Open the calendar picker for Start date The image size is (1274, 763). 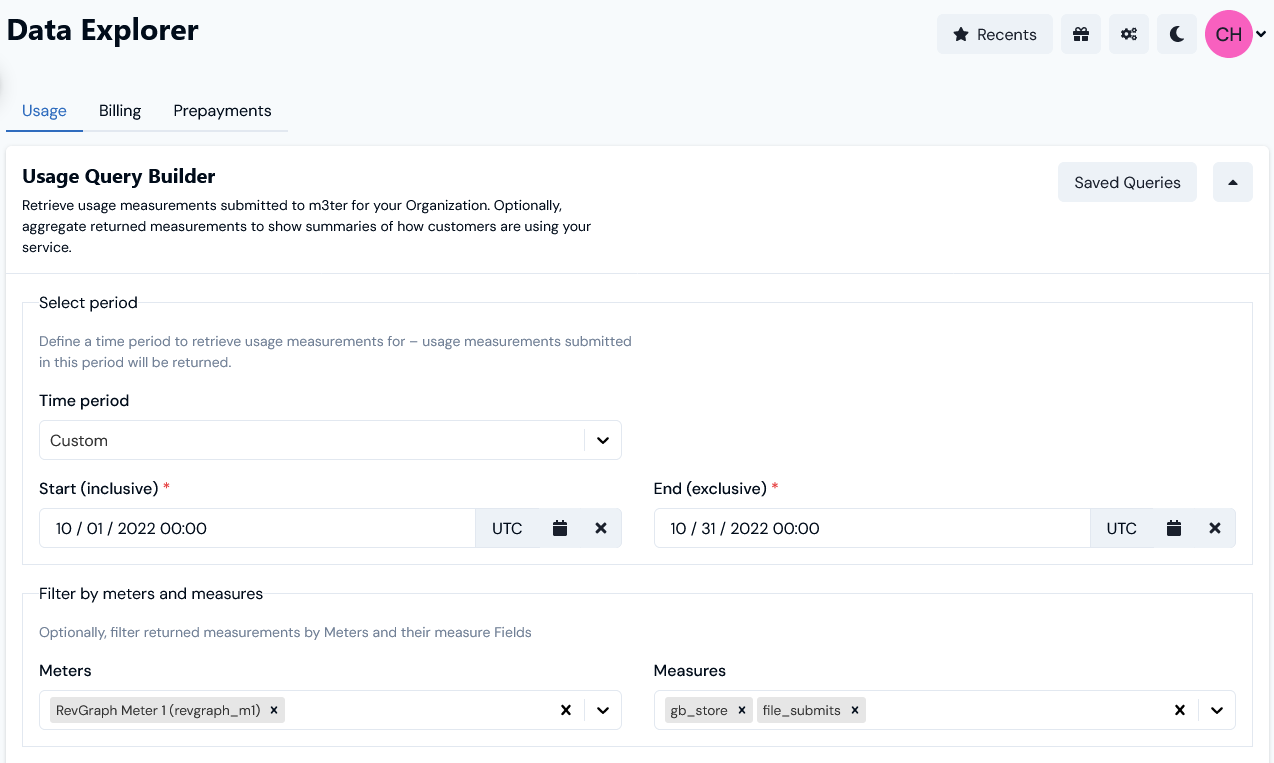[x=560, y=528]
